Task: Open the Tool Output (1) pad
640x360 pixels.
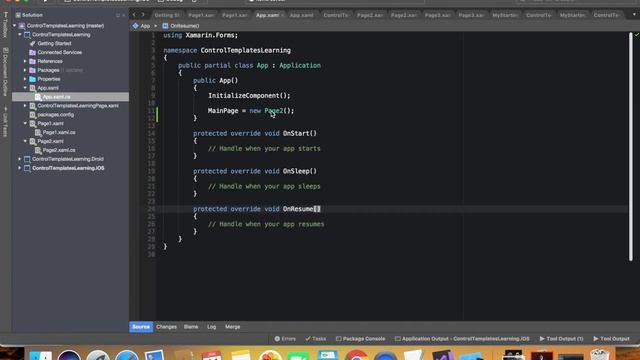Action: [x=561, y=339]
